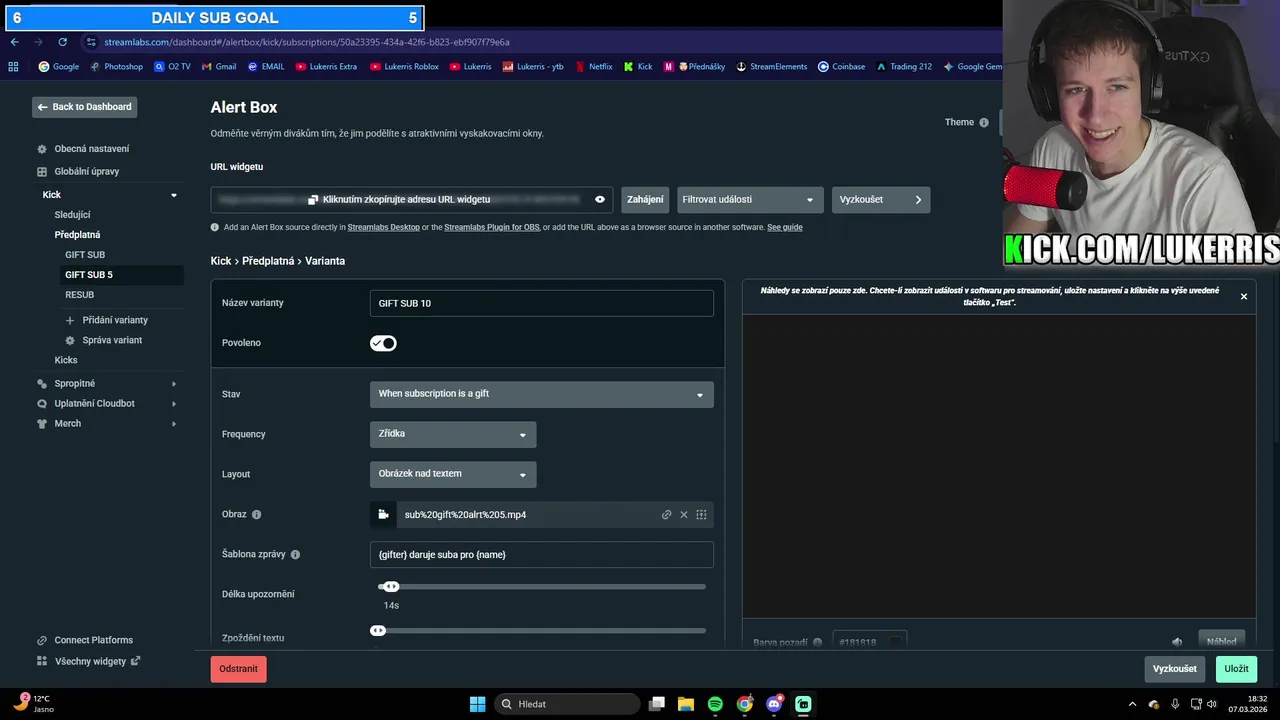Click the plus icon for Přidání varianty
Screen dimensions: 1280x720
click(70, 320)
